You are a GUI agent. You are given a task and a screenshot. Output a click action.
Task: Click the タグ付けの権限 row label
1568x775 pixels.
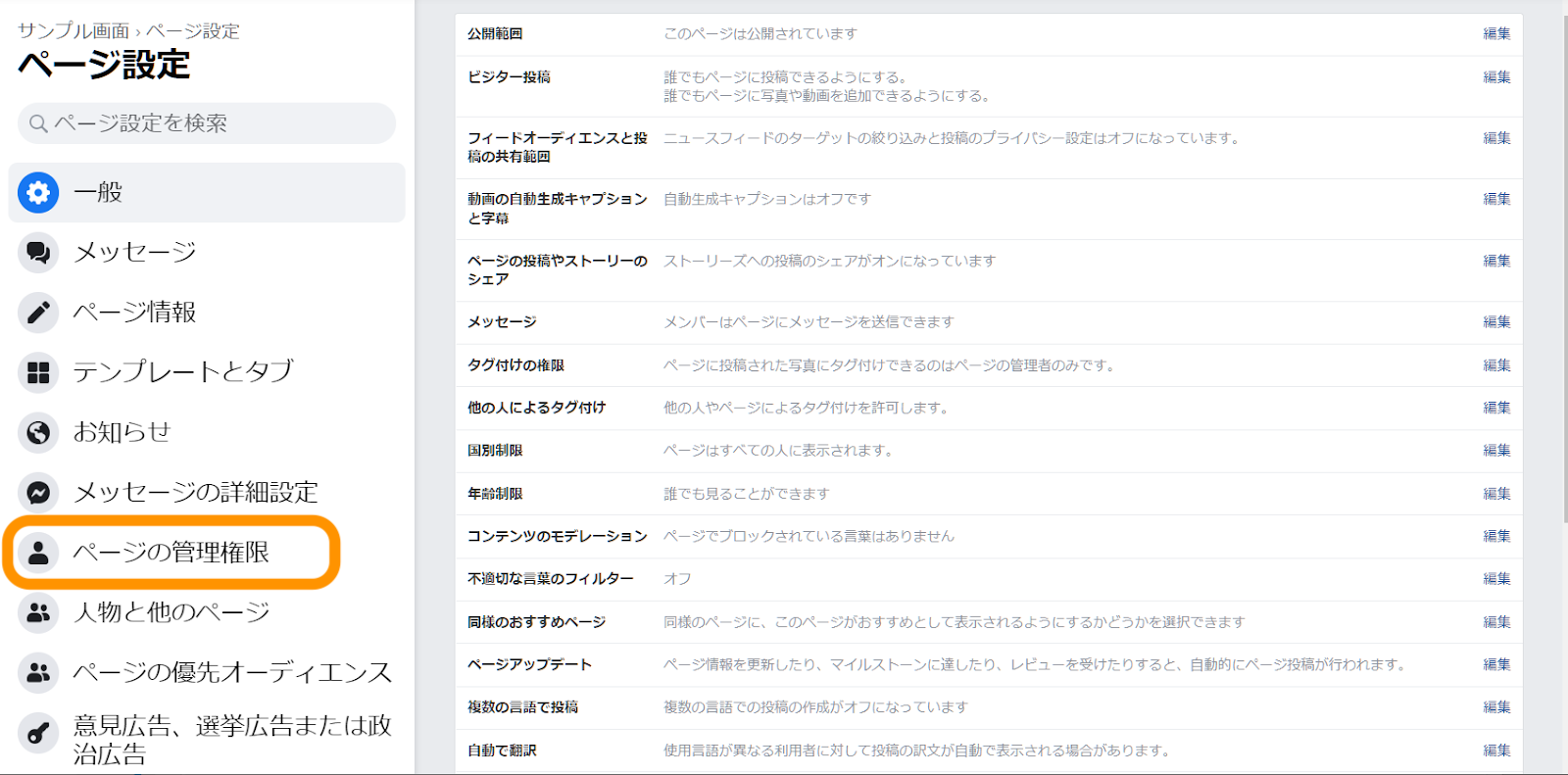coord(515,365)
